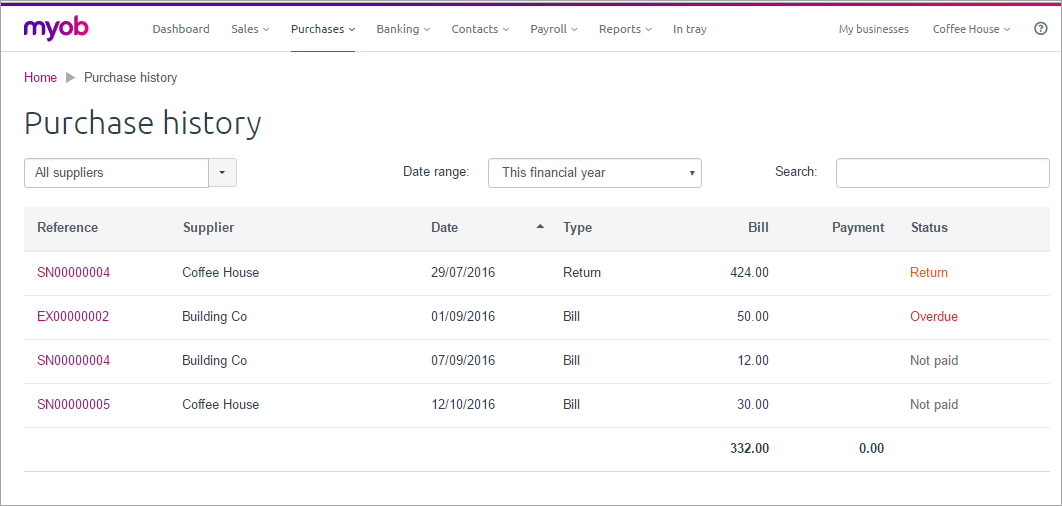Open bill reference EX00000002
Screen dimensions: 1062x506
pos(73,317)
